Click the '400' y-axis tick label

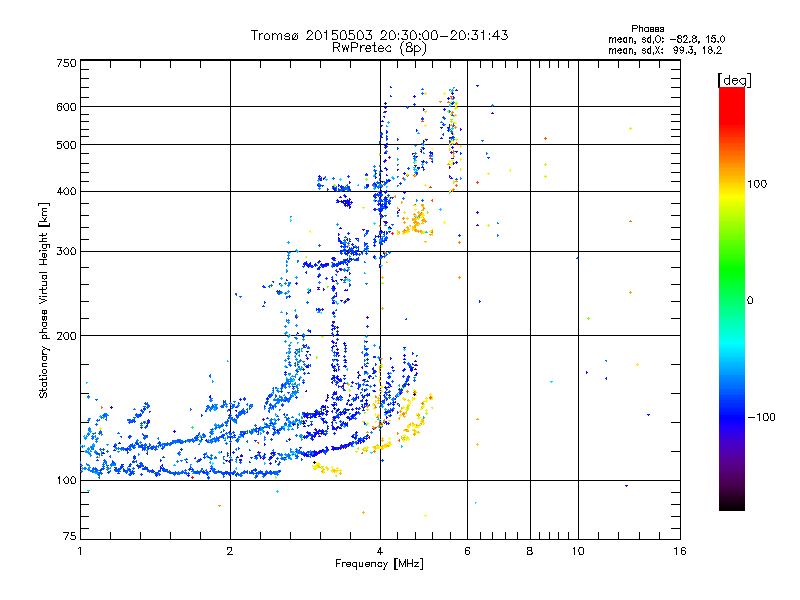click(67, 192)
